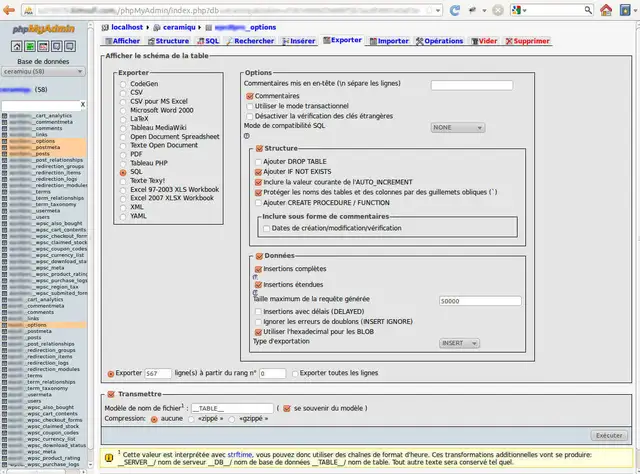Click the ceramiqu breadcrumb link

point(179,27)
